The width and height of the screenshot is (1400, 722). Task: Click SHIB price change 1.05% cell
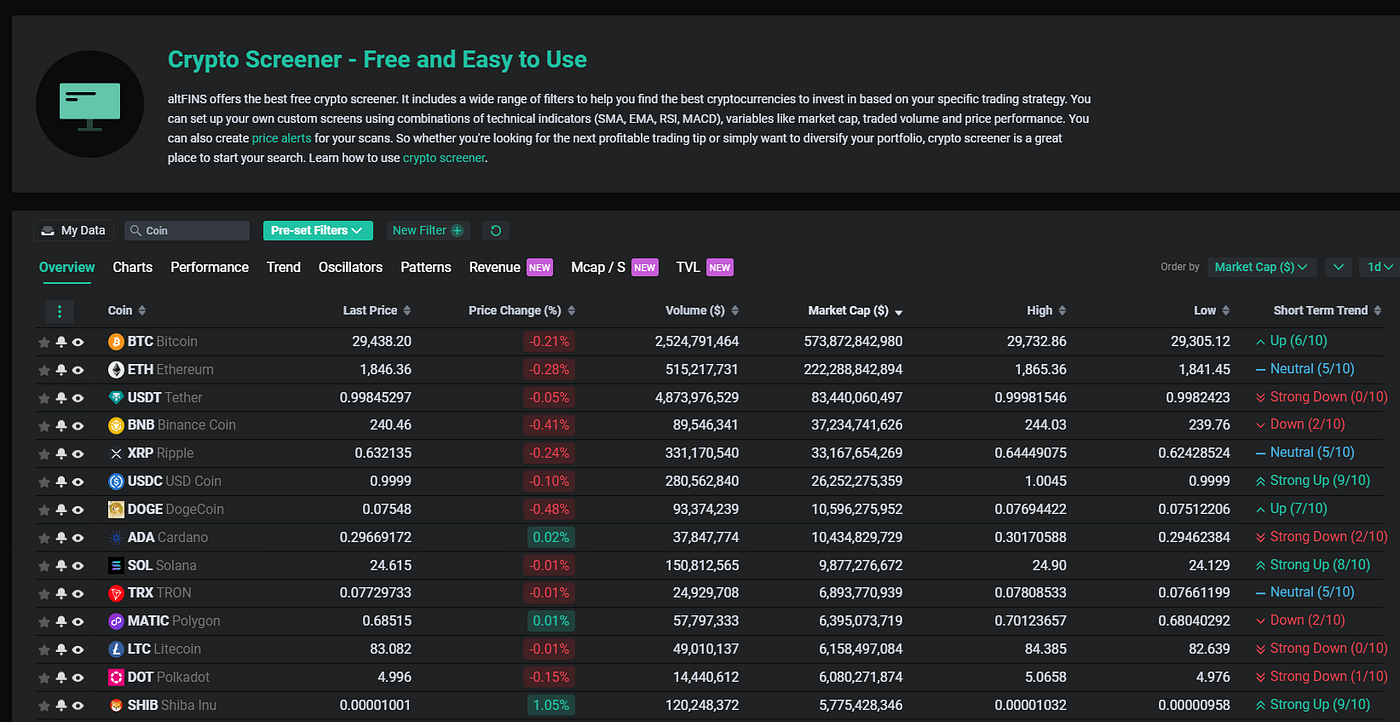(550, 705)
